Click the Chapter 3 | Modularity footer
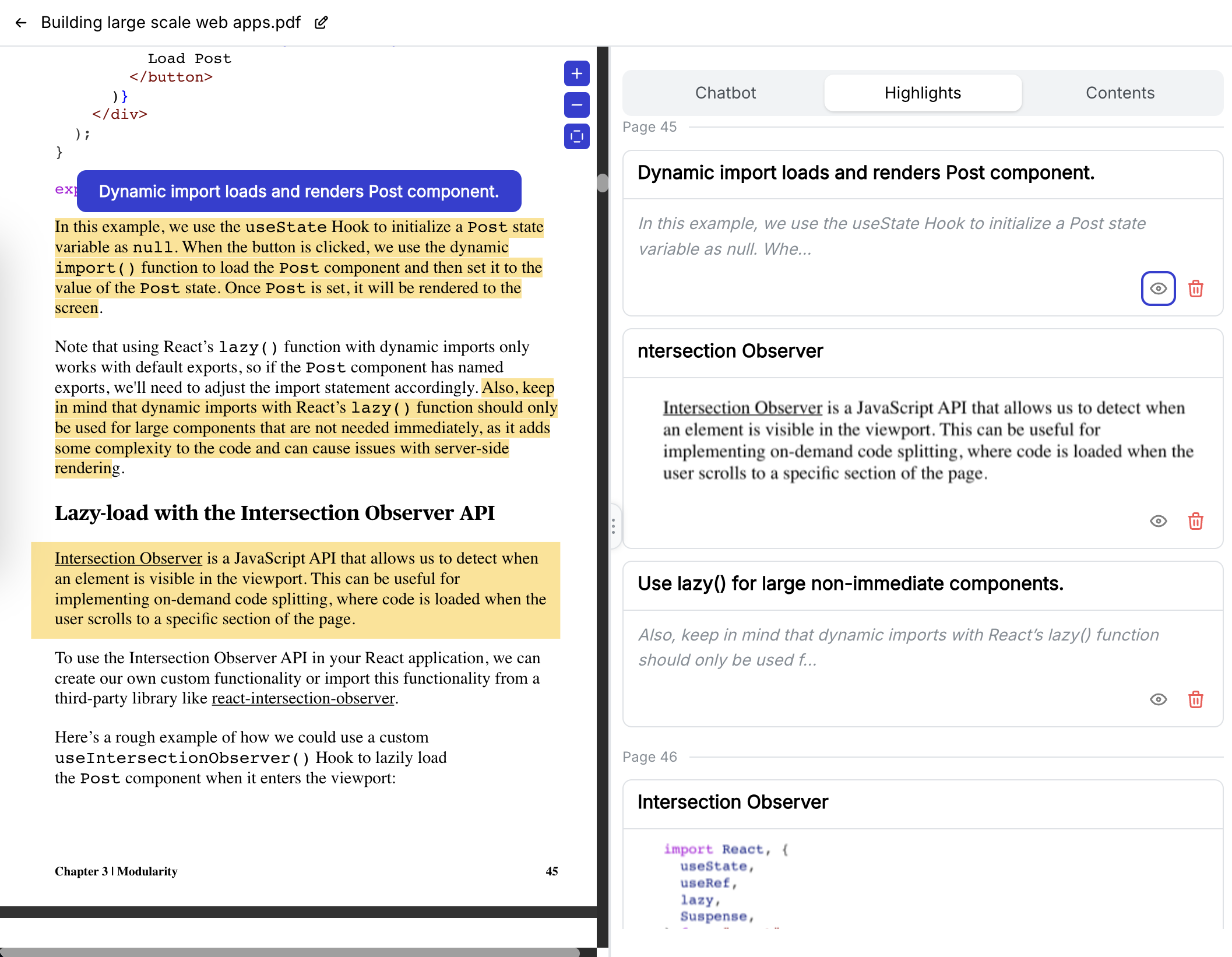 [x=116, y=871]
